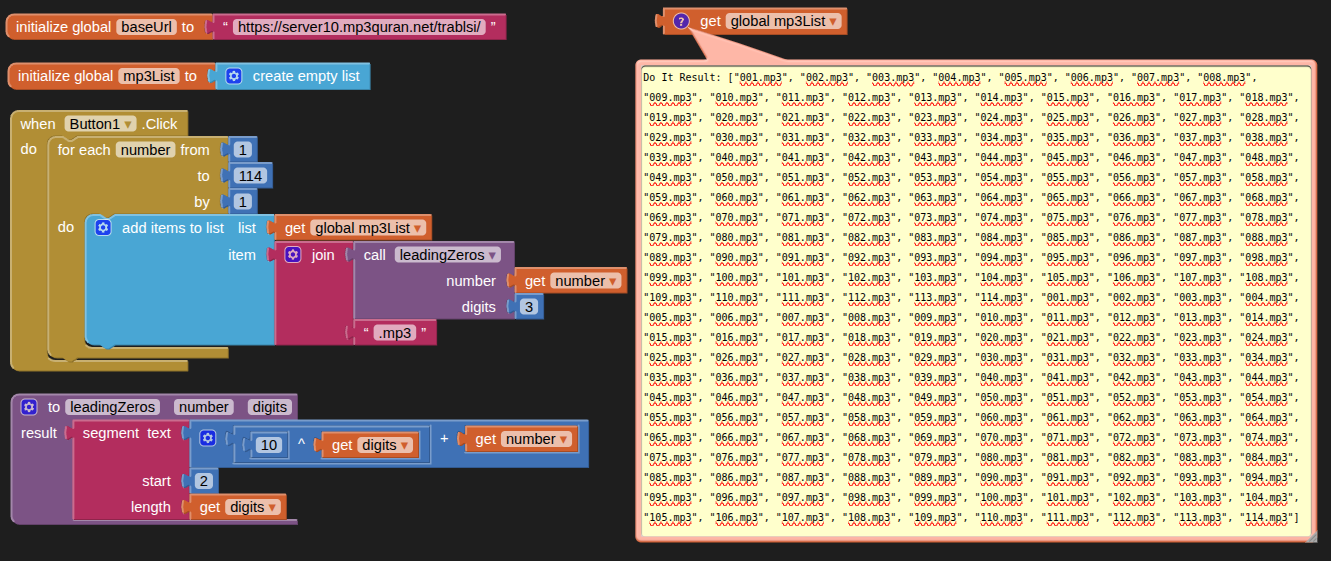
Task: Rename the mp3List global variable name
Action: [x=148, y=76]
